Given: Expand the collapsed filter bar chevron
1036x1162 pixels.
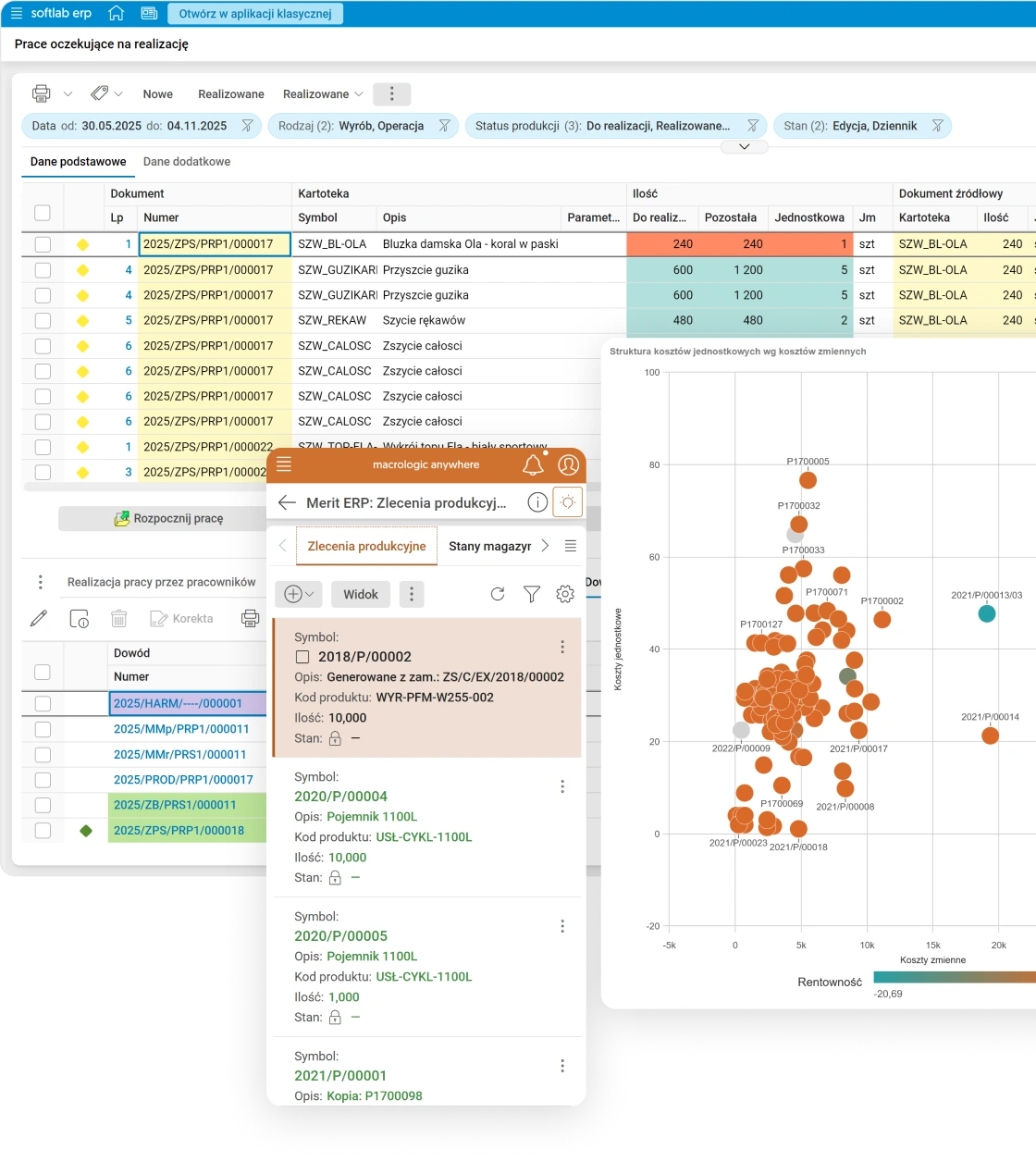Looking at the screenshot, I should pos(745,146).
